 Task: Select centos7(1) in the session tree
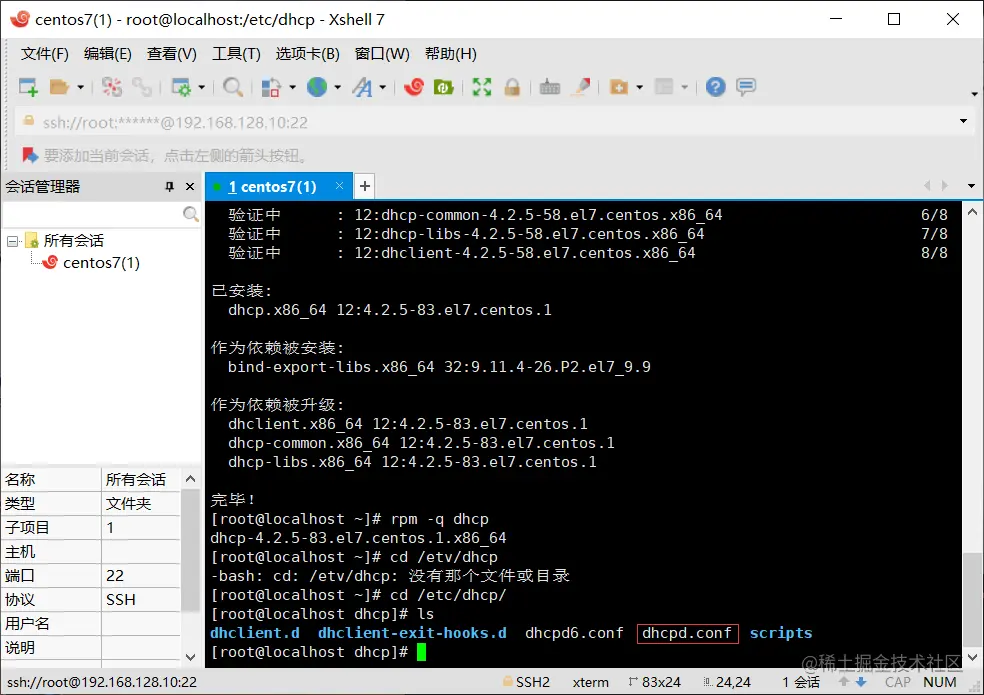pyautogui.click(x=101, y=263)
